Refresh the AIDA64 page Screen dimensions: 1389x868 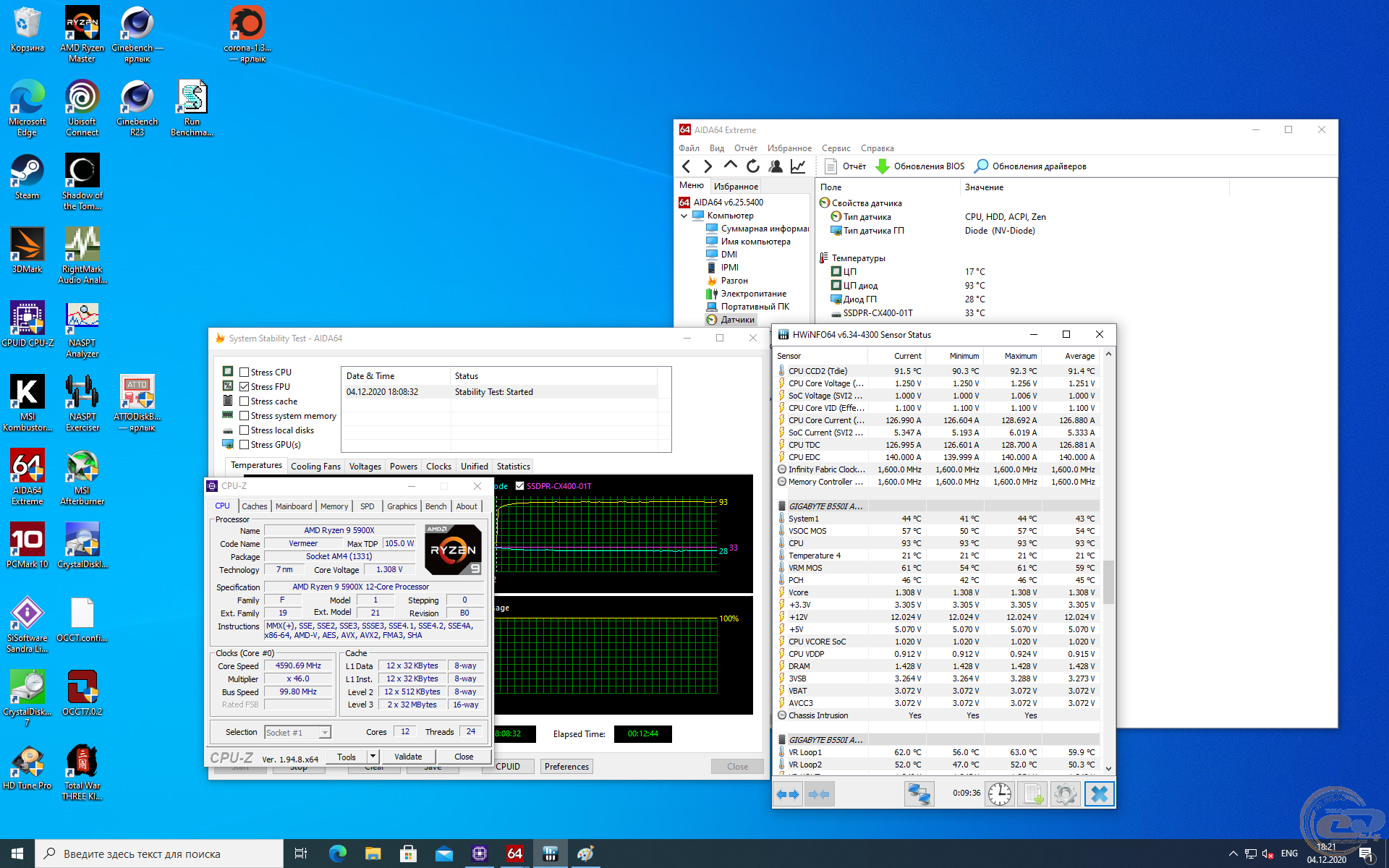point(753,166)
